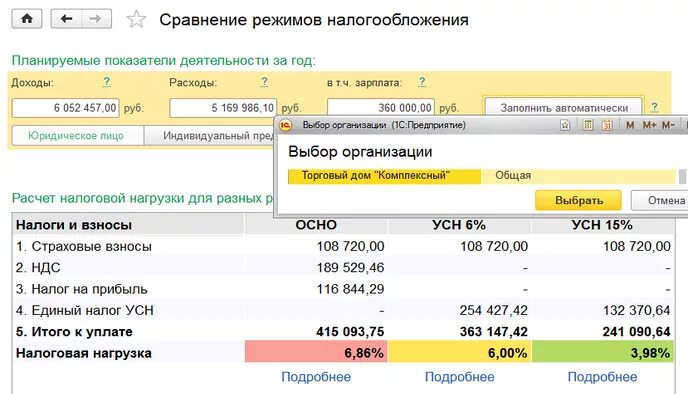Click the M memory button in titlebar
Screen dimensions: 688x394
(x=630, y=125)
